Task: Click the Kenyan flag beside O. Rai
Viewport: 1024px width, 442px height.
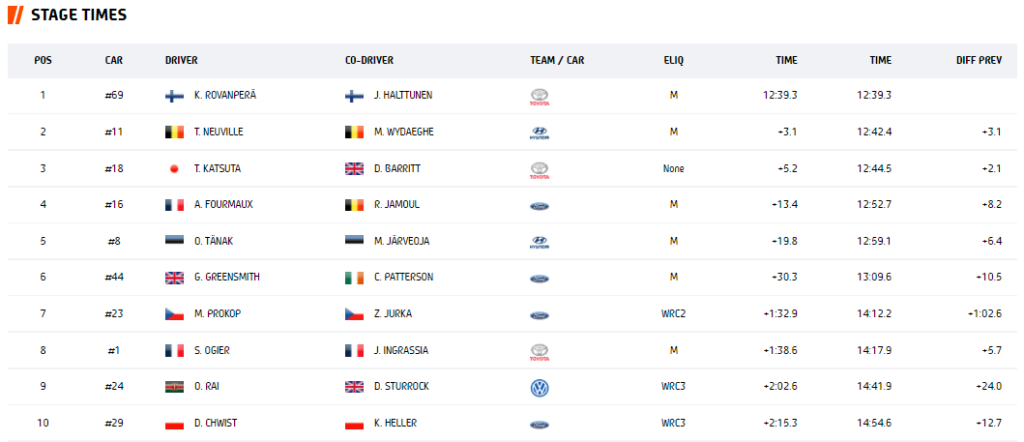Action: coord(174,387)
